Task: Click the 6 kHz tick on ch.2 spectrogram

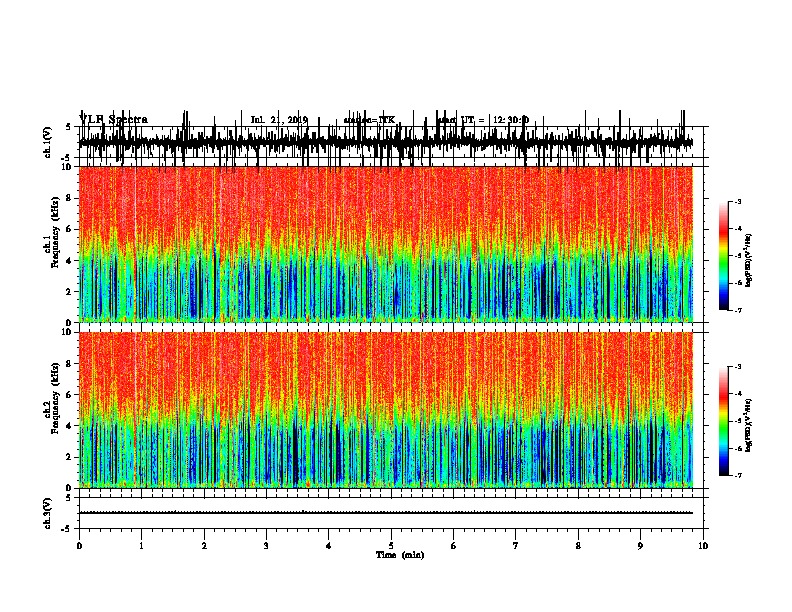Action: tap(69, 395)
